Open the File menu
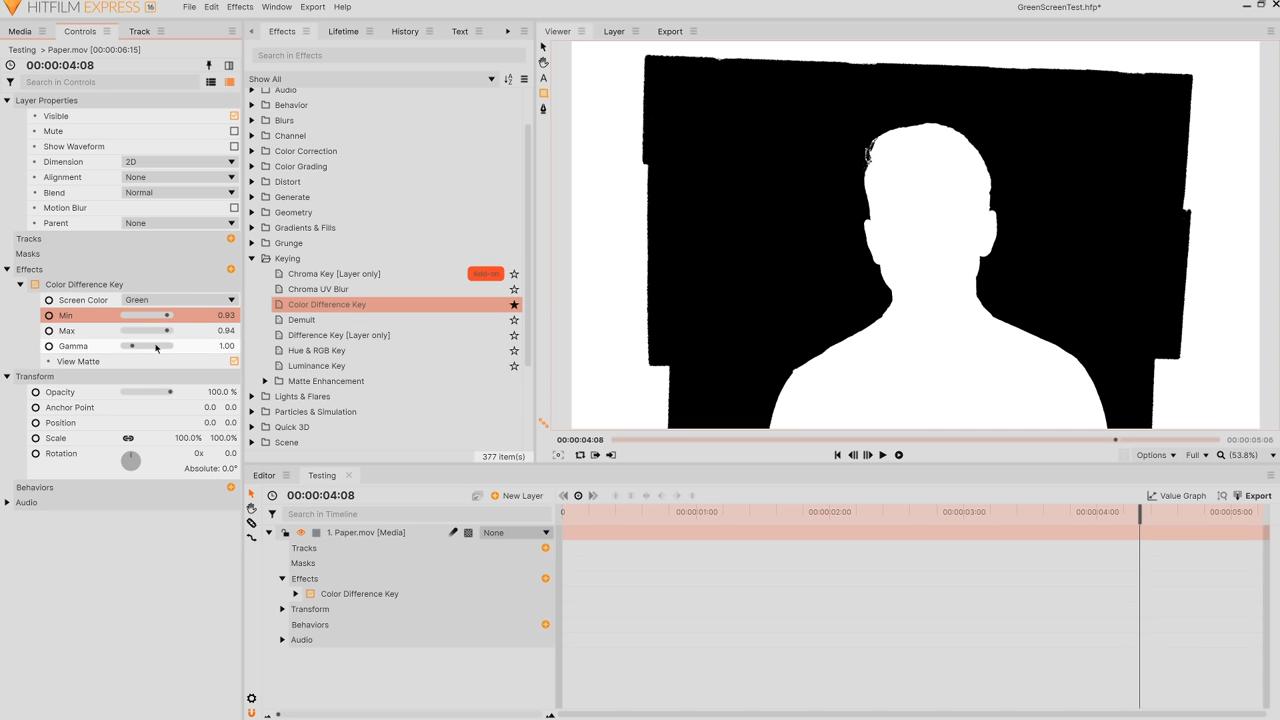Viewport: 1280px width, 720px height. pyautogui.click(x=189, y=7)
